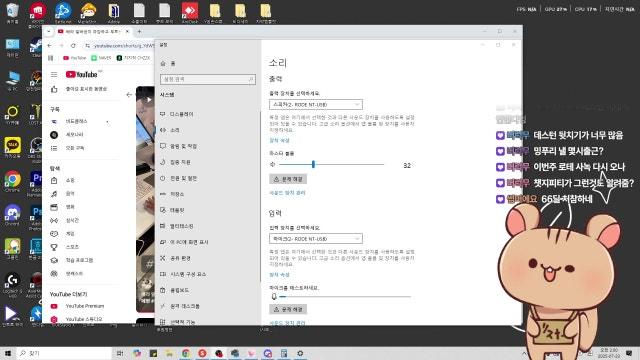Go back with Chrome's back arrow
Screen dimensions: 640x360
click(x=50, y=46)
